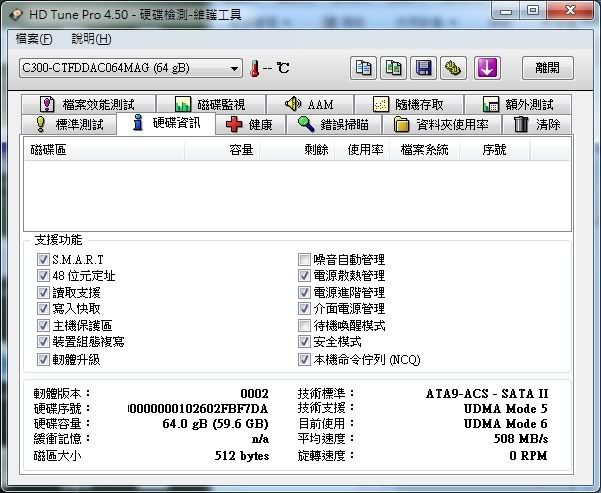Click the capacity value 64.0 gB (59.6 GB)

point(215,424)
